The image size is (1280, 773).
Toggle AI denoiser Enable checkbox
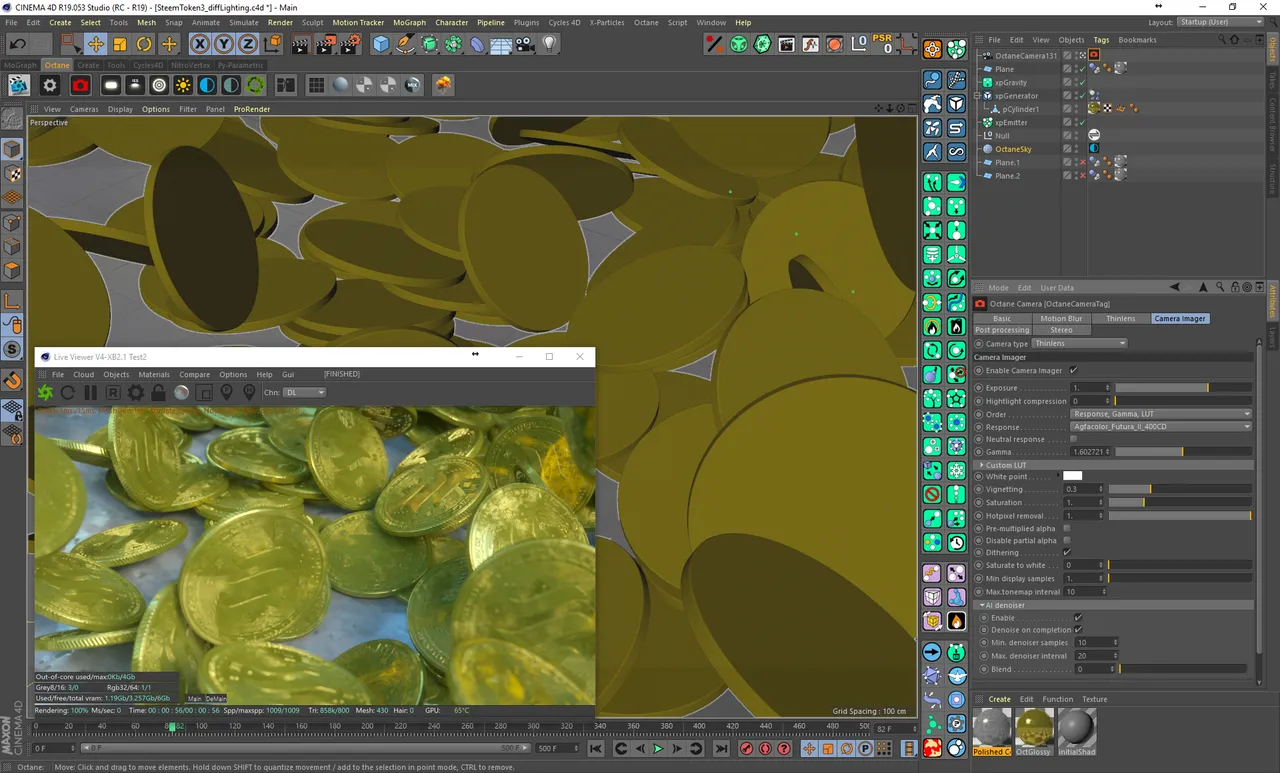tap(1078, 618)
